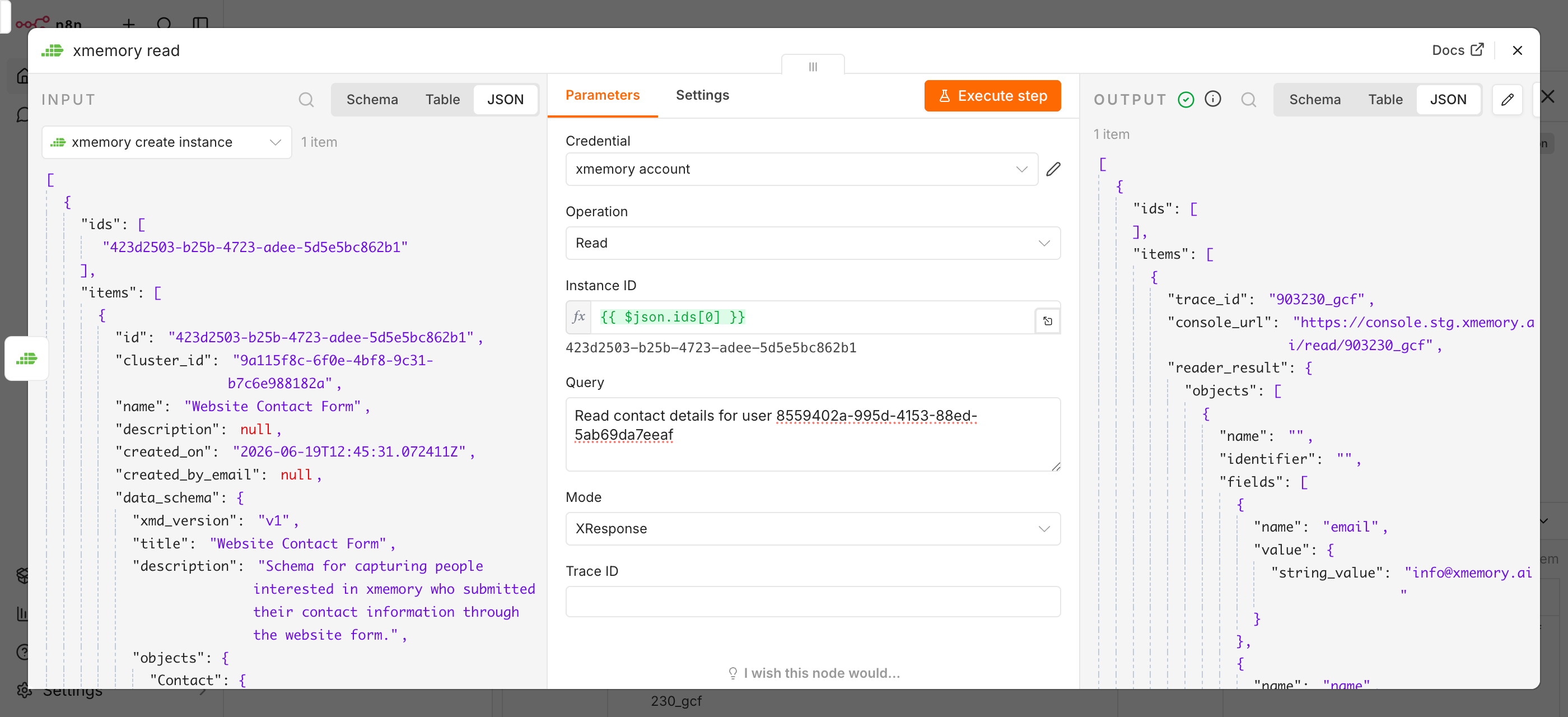Open the Credential xmemory account dropdown
Screen dimensions: 1568x717
[801, 169]
